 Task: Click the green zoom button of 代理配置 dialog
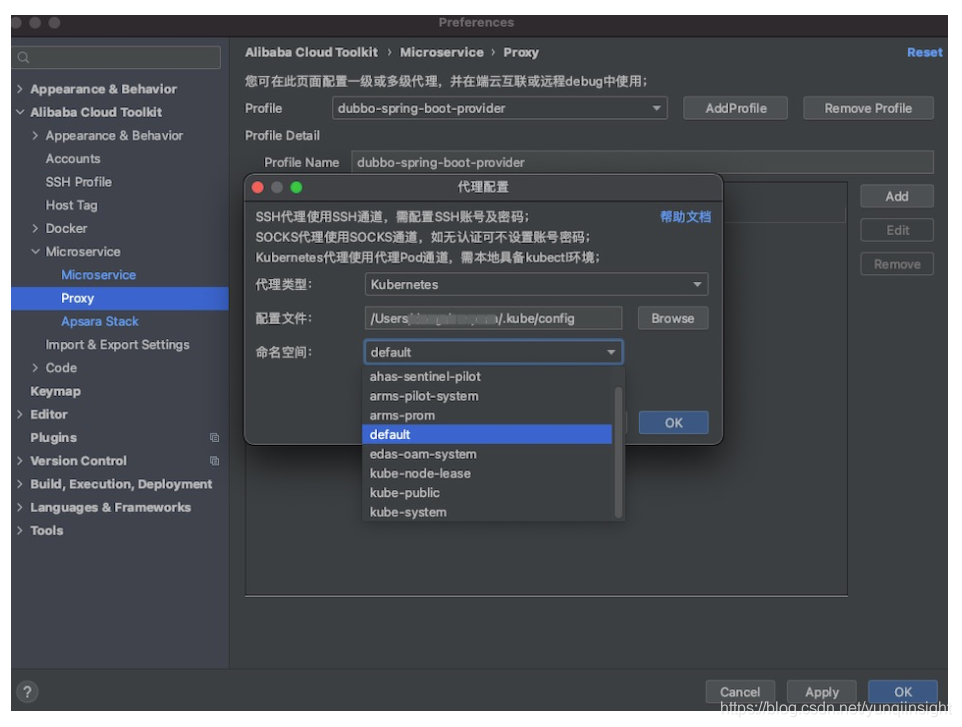[x=296, y=188]
